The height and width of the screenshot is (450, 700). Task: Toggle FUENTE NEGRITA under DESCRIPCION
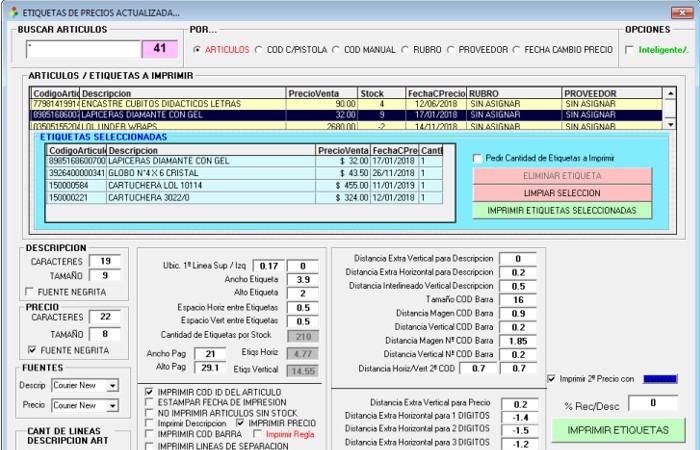[29, 292]
